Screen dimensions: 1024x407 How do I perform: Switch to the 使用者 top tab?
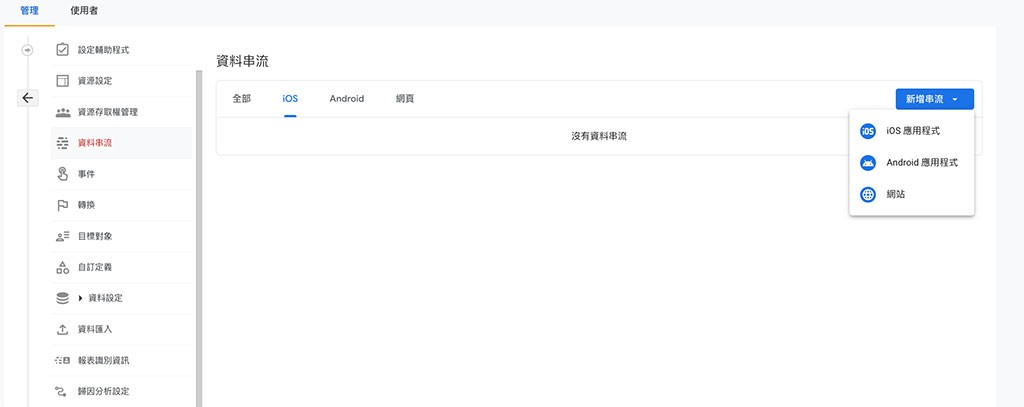84,11
